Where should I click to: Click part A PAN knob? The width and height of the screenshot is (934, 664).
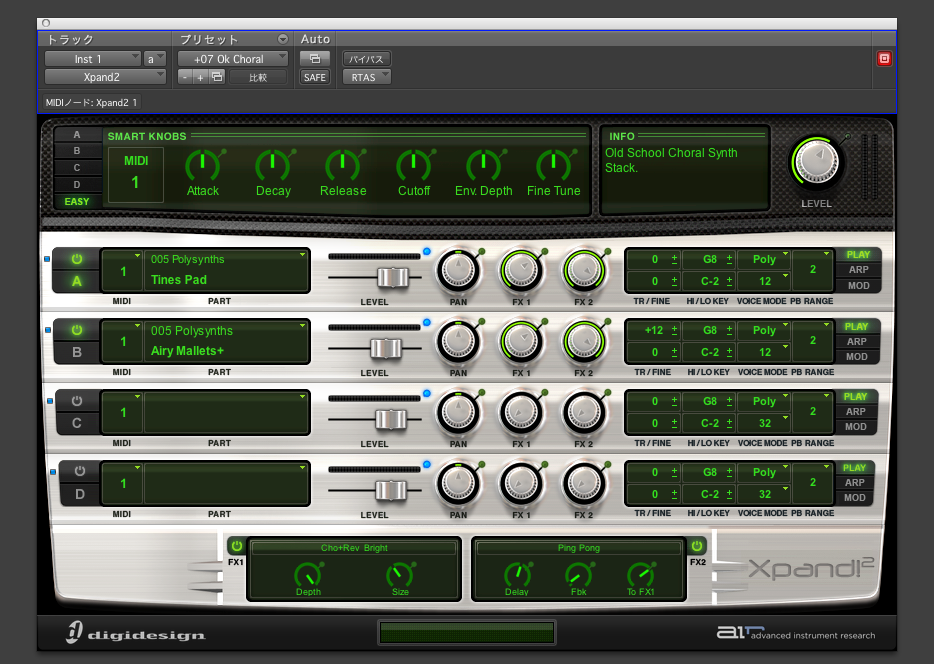(x=458, y=272)
